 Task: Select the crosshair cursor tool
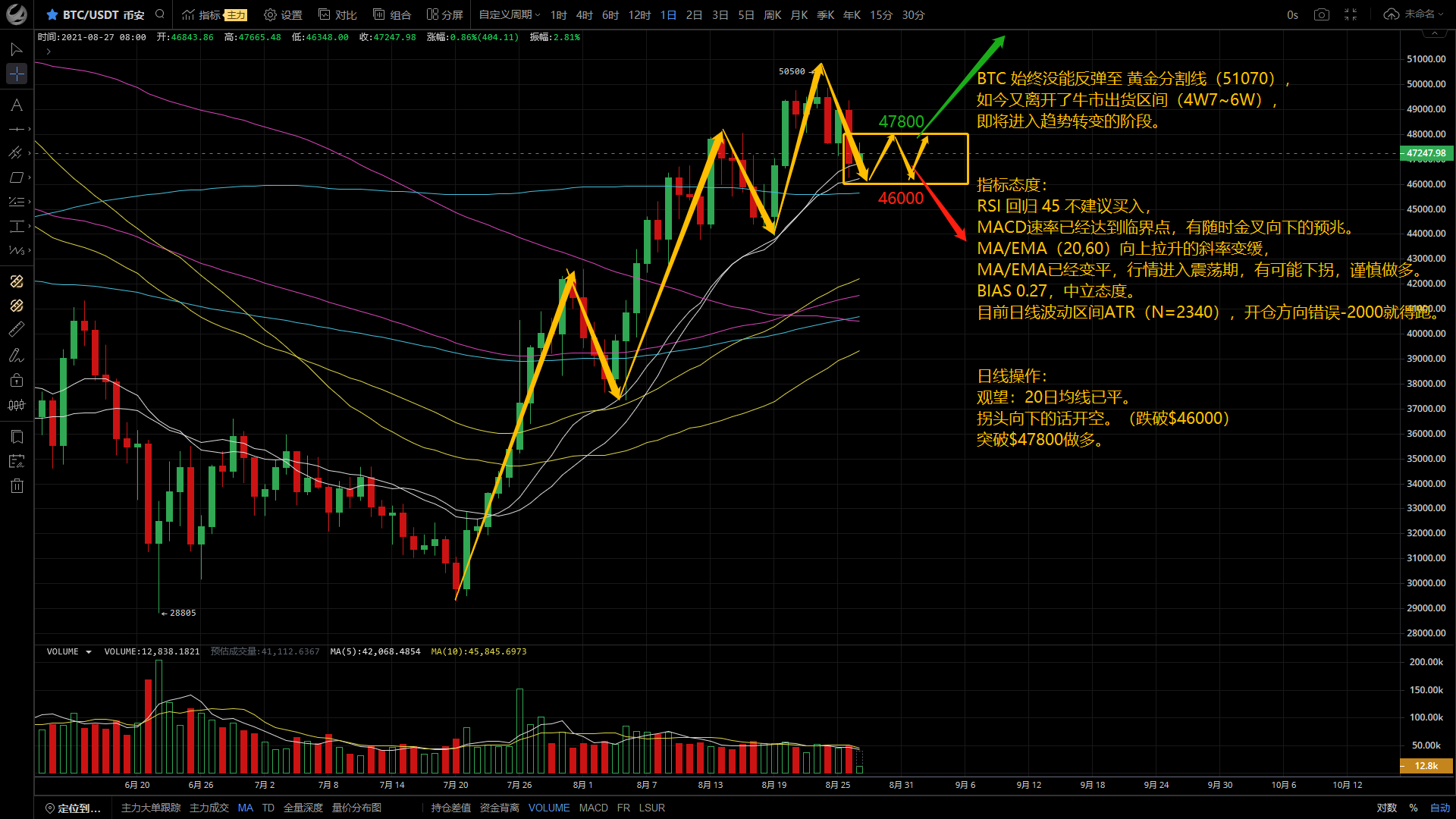click(17, 74)
